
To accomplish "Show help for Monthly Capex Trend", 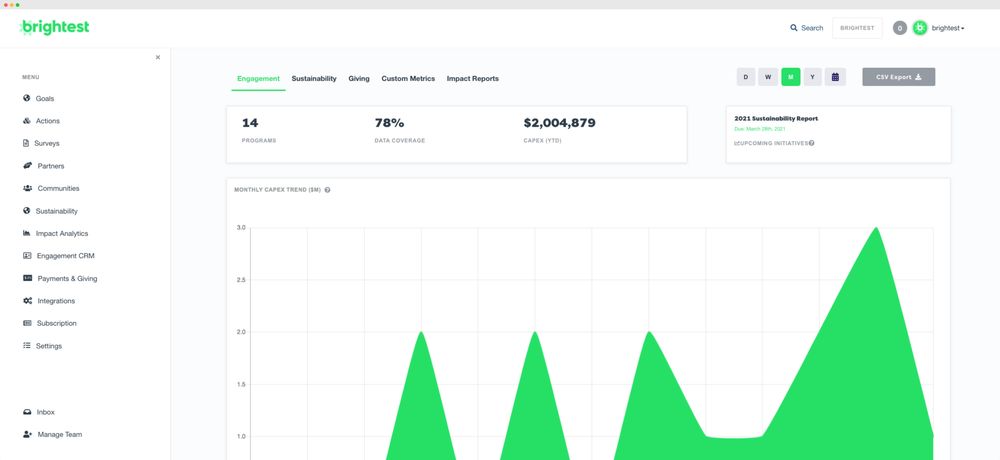I will pos(327,189).
